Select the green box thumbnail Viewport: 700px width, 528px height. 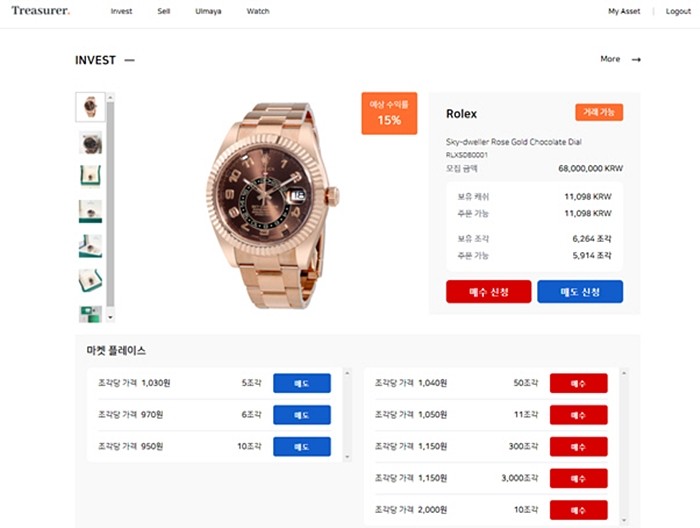click(x=91, y=176)
